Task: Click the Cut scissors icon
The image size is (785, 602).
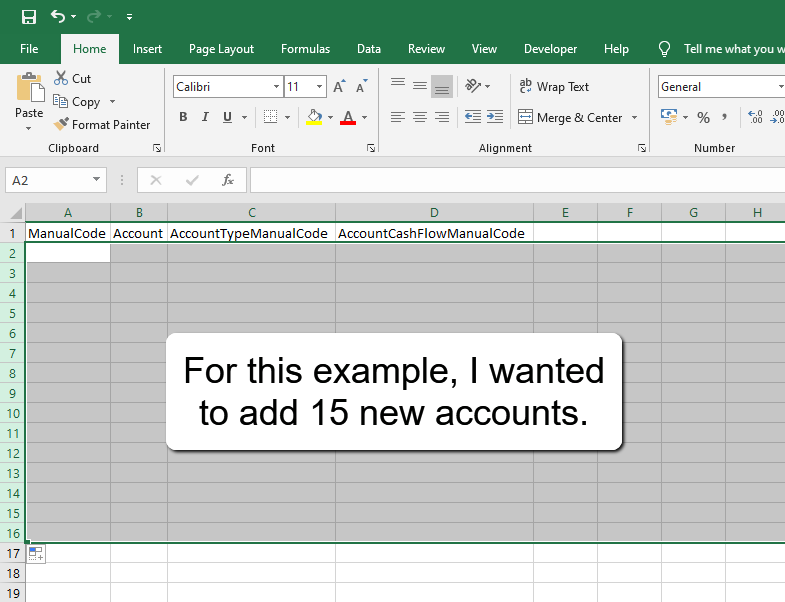Action: click(x=61, y=78)
